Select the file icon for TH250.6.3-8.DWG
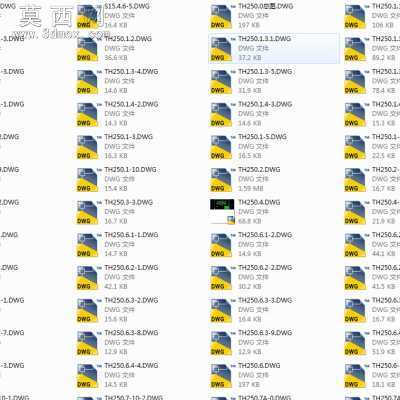Viewport: 400px width, 400px height. [x=87, y=343]
